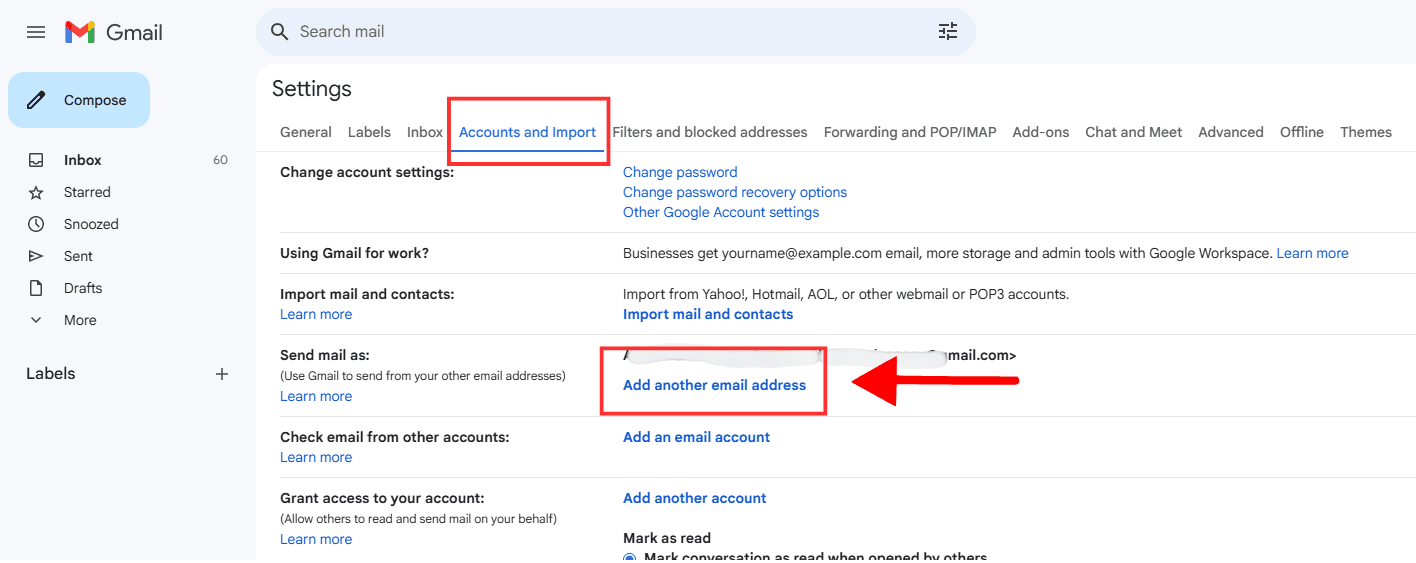This screenshot has height=563, width=1416.
Task: Click Add an email account
Action: [x=696, y=437]
